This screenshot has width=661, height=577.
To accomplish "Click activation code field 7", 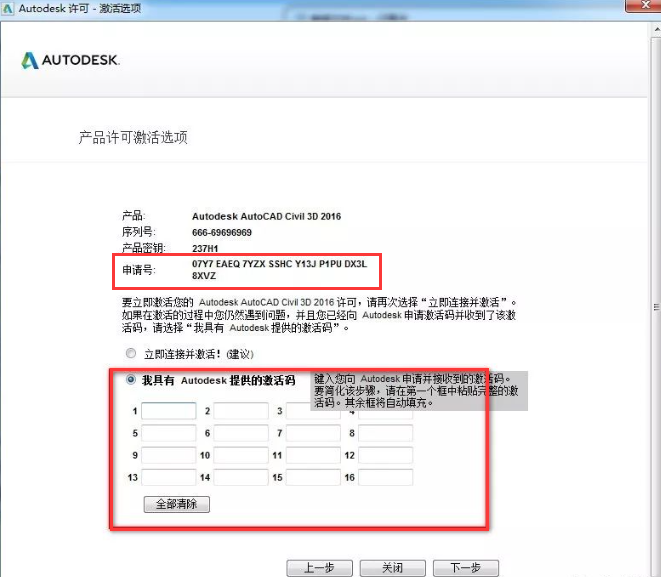I will click(x=313, y=433).
